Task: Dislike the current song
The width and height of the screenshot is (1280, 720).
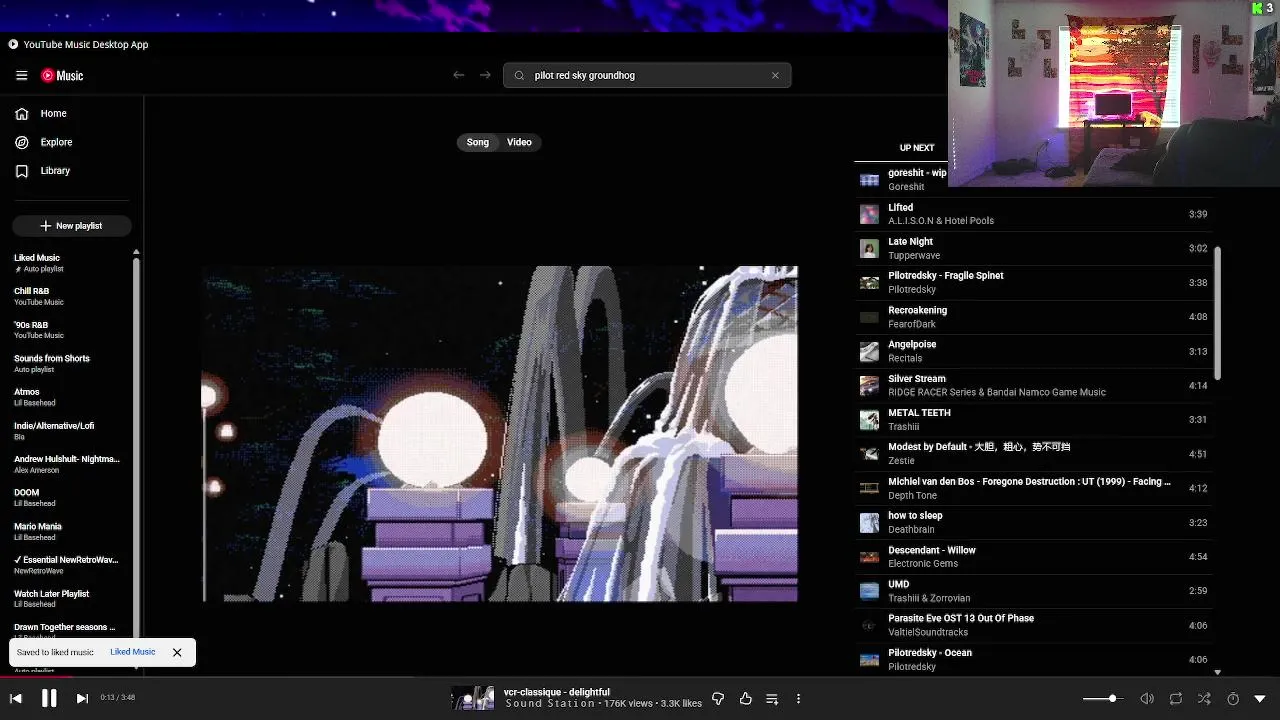Action: coord(717,699)
